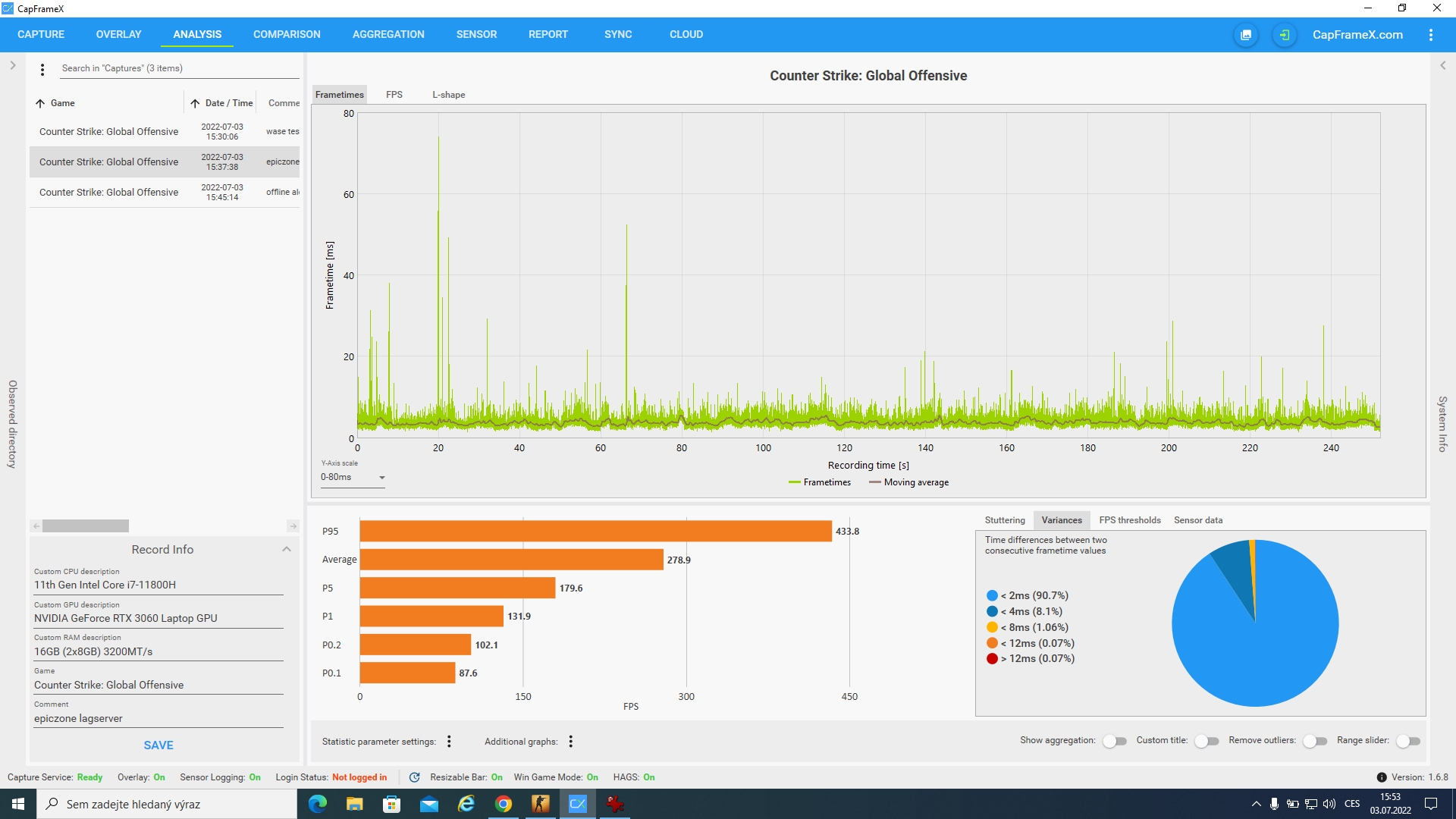Open Additional graphs three-dot menu
The height and width of the screenshot is (819, 1456).
click(570, 742)
